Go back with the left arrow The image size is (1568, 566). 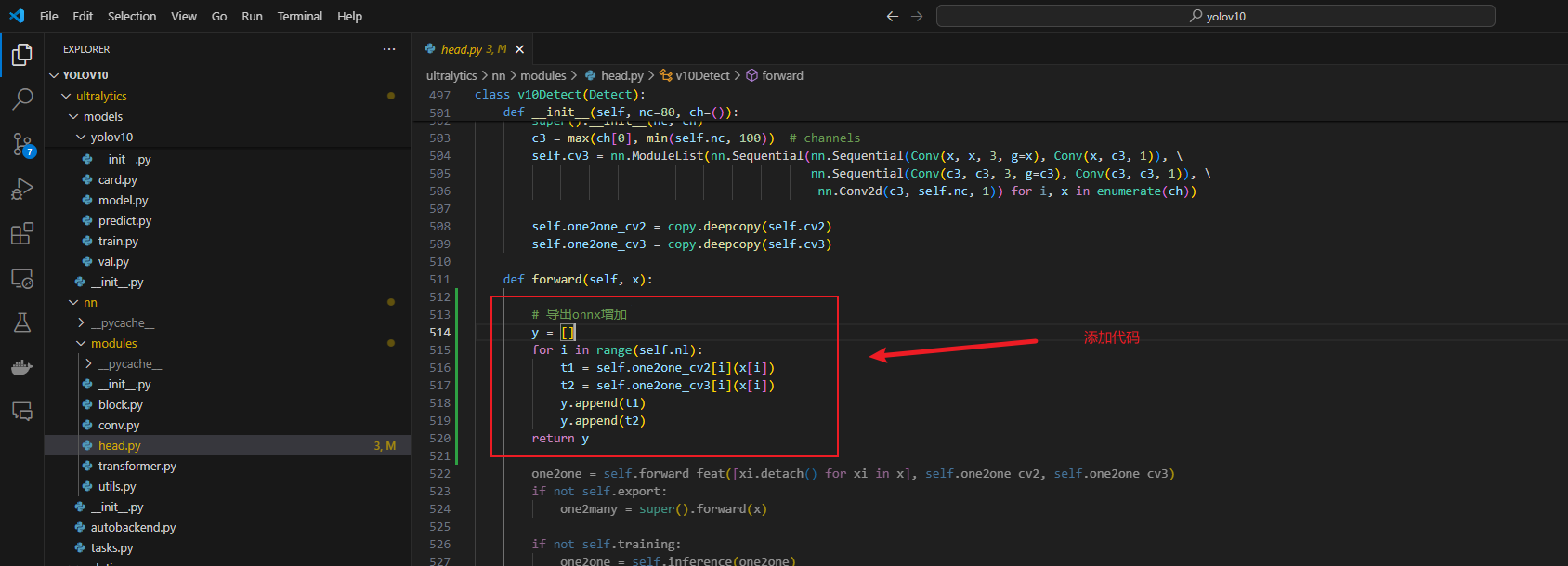pyautogui.click(x=893, y=16)
